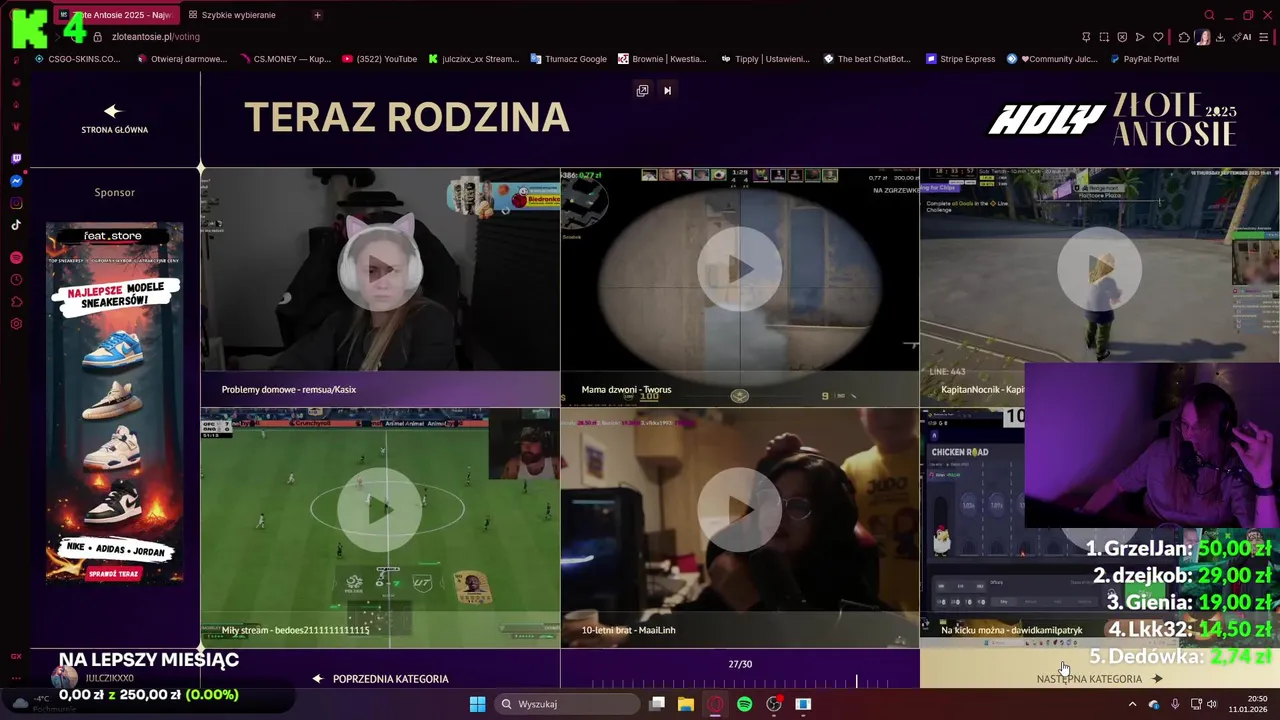Screen dimensions: 1280x720
Task: Play the Problemy domowe - remsua/Kasix clip
Action: 380,269
